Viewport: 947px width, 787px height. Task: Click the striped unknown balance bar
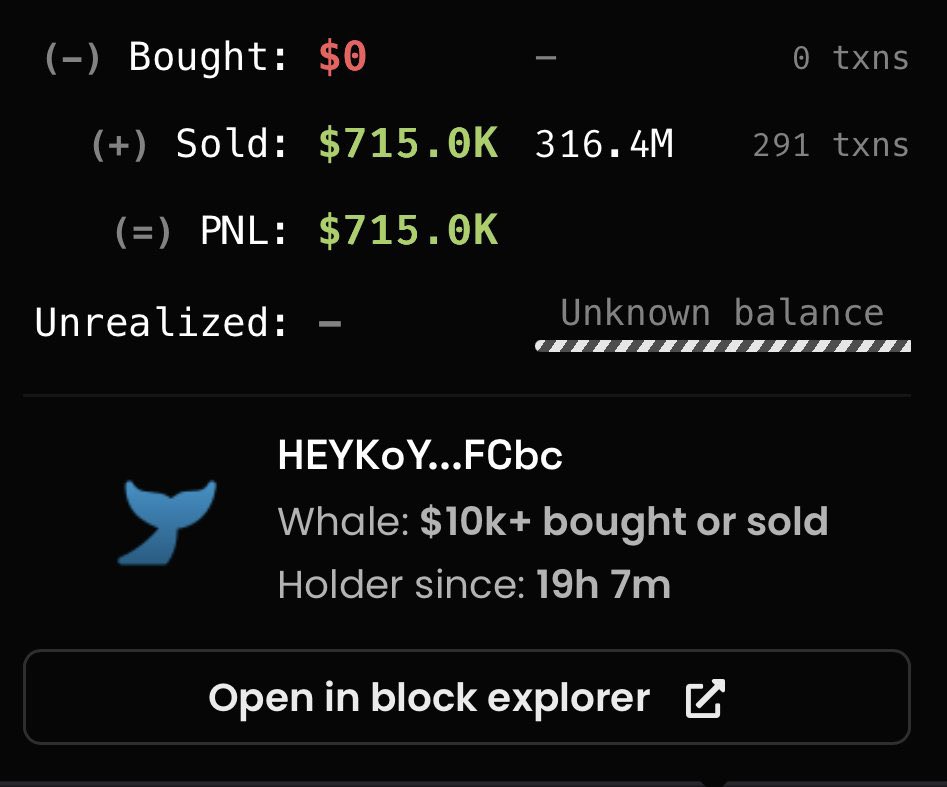(x=723, y=345)
